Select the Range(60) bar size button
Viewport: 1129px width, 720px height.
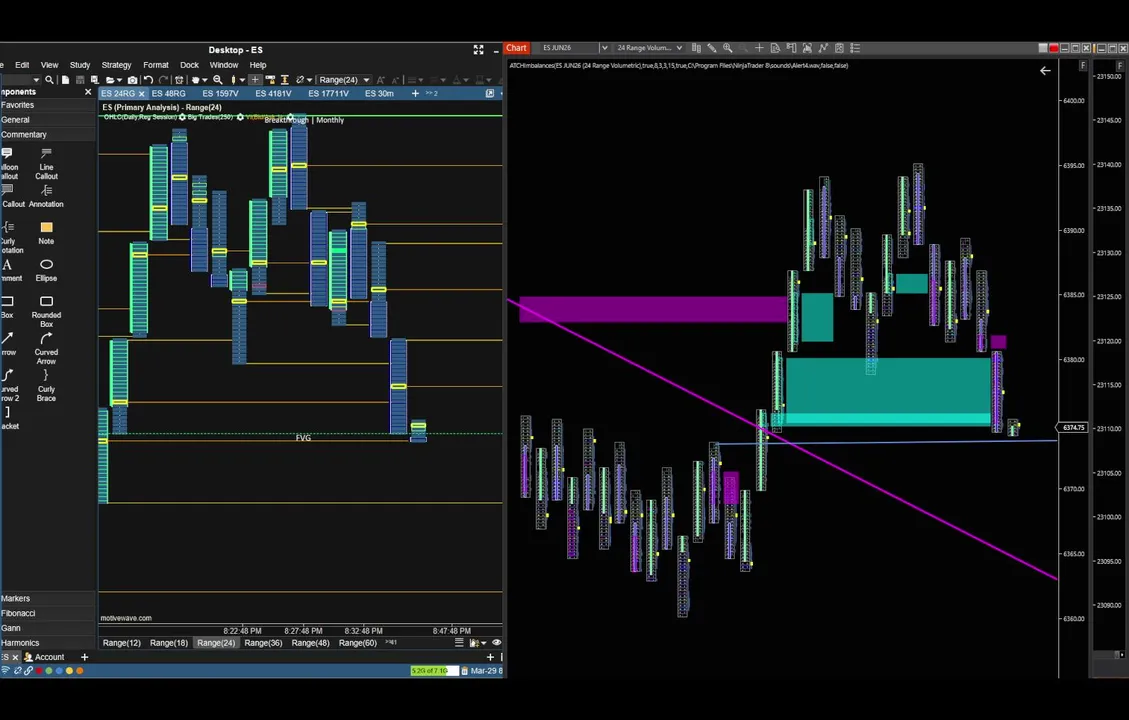click(358, 643)
